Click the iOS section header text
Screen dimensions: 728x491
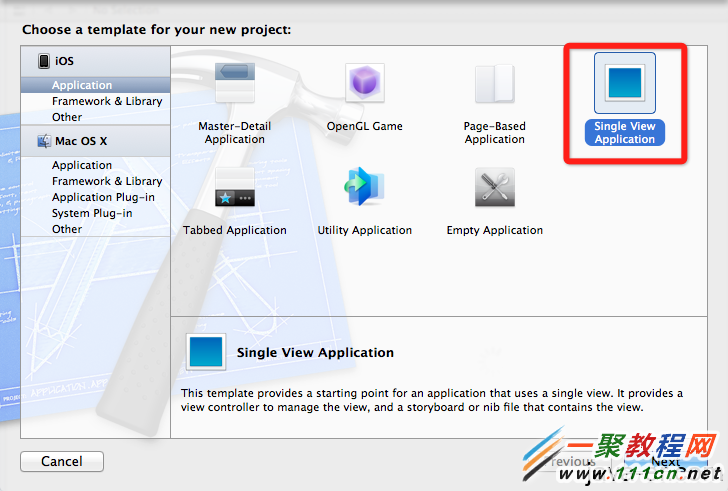tap(64, 61)
